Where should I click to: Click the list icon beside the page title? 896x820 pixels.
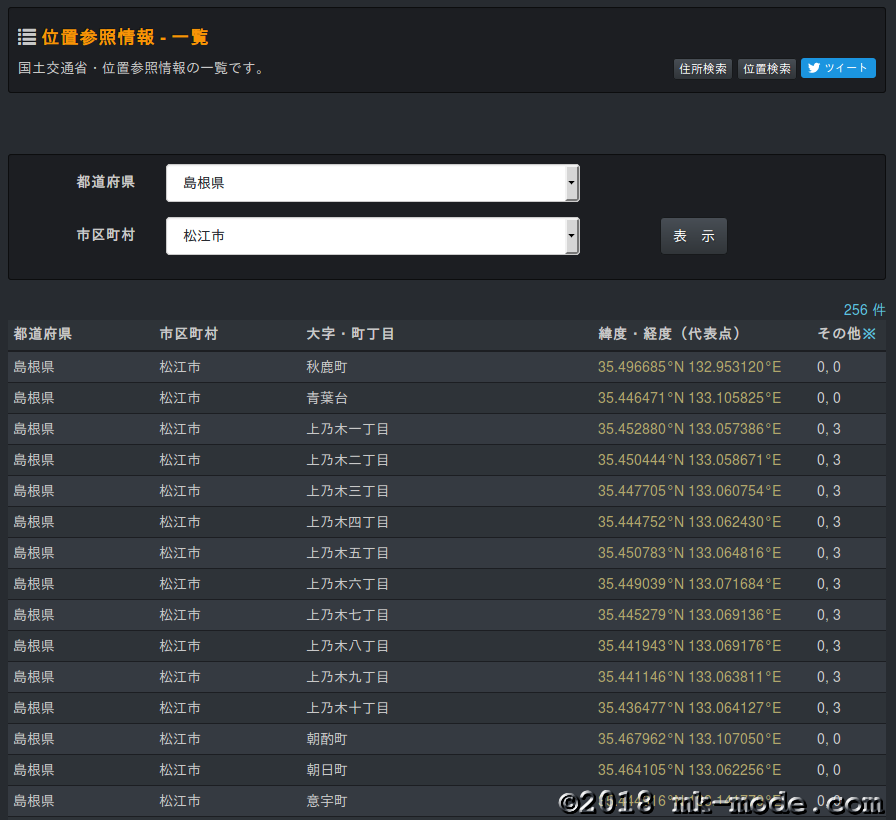[x=27, y=37]
